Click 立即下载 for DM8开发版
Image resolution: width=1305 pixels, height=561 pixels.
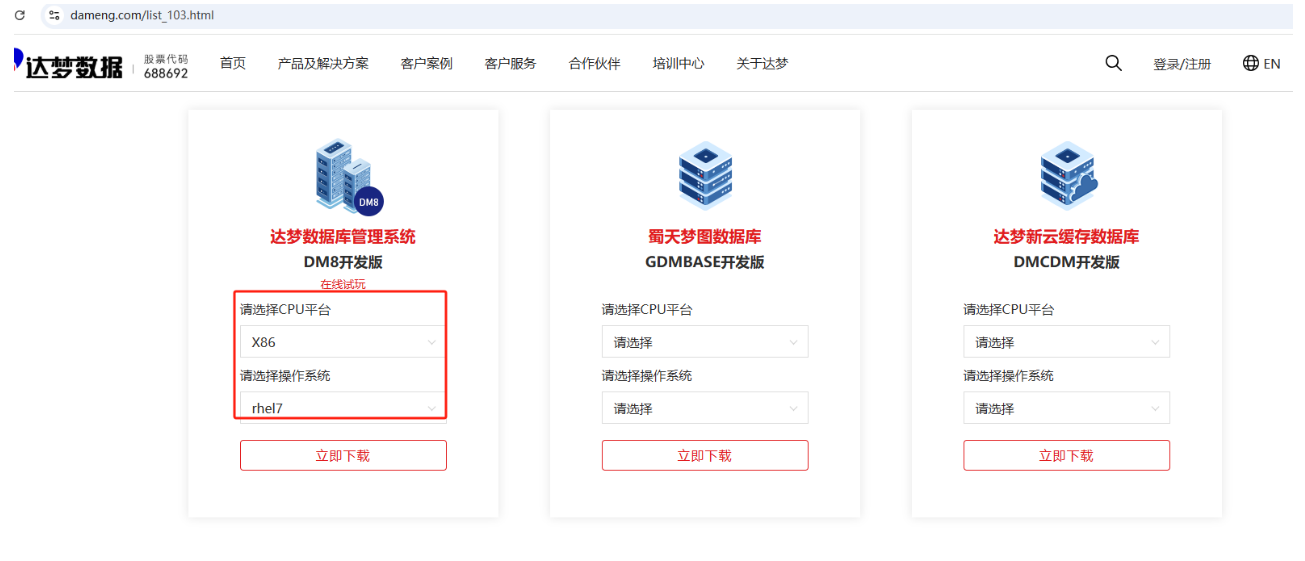pyautogui.click(x=343, y=455)
